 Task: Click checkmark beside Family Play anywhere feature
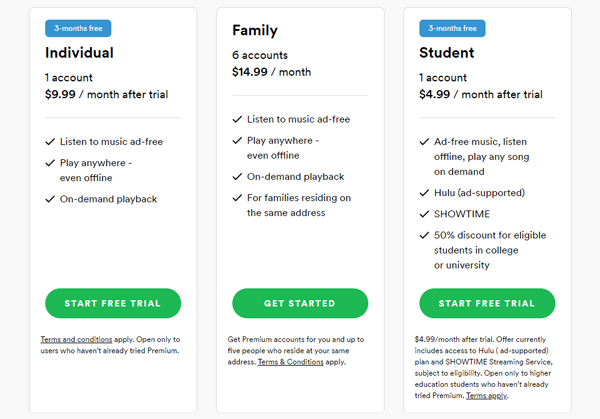[x=237, y=141]
